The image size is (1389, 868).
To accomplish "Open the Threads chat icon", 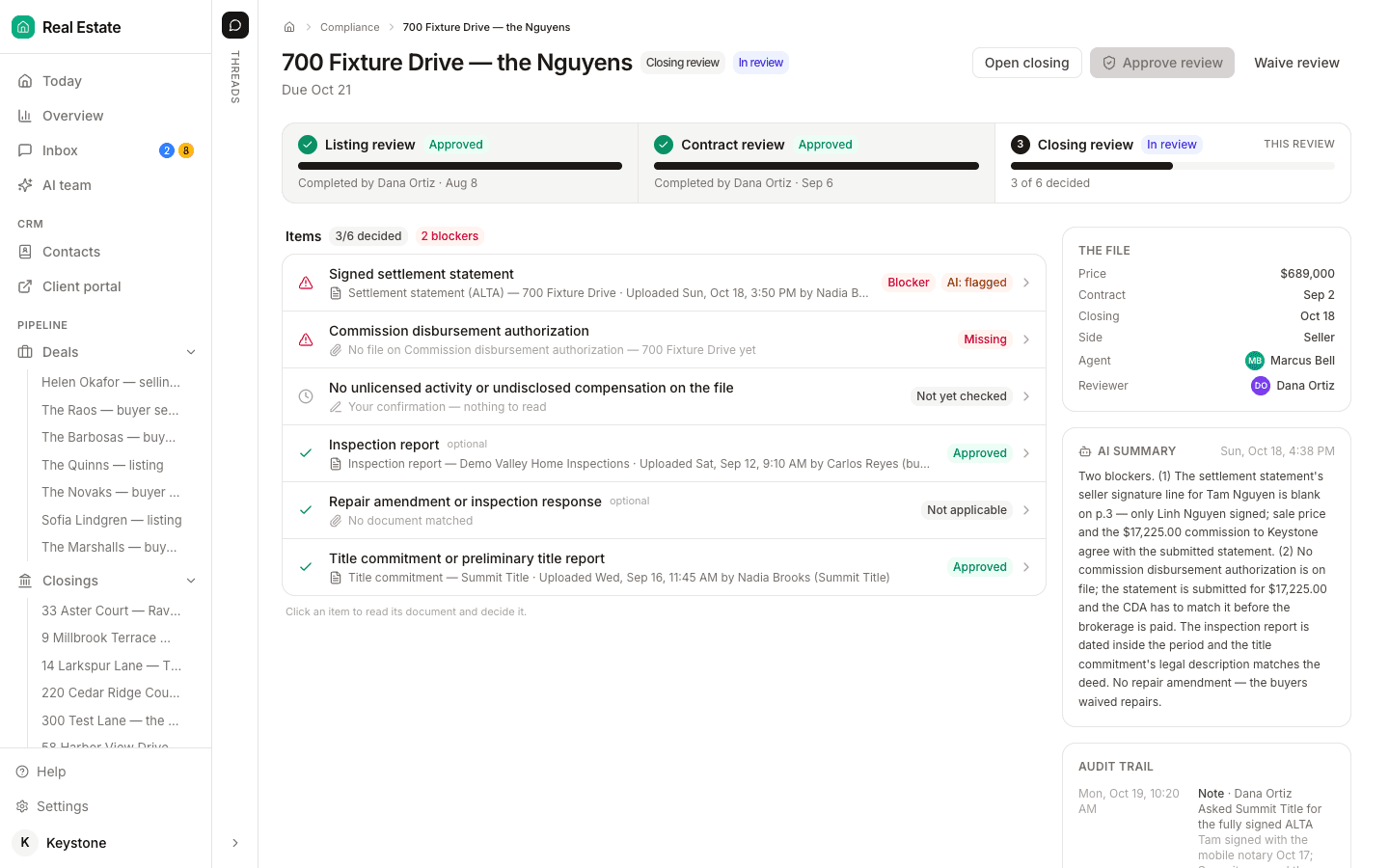I will [235, 25].
